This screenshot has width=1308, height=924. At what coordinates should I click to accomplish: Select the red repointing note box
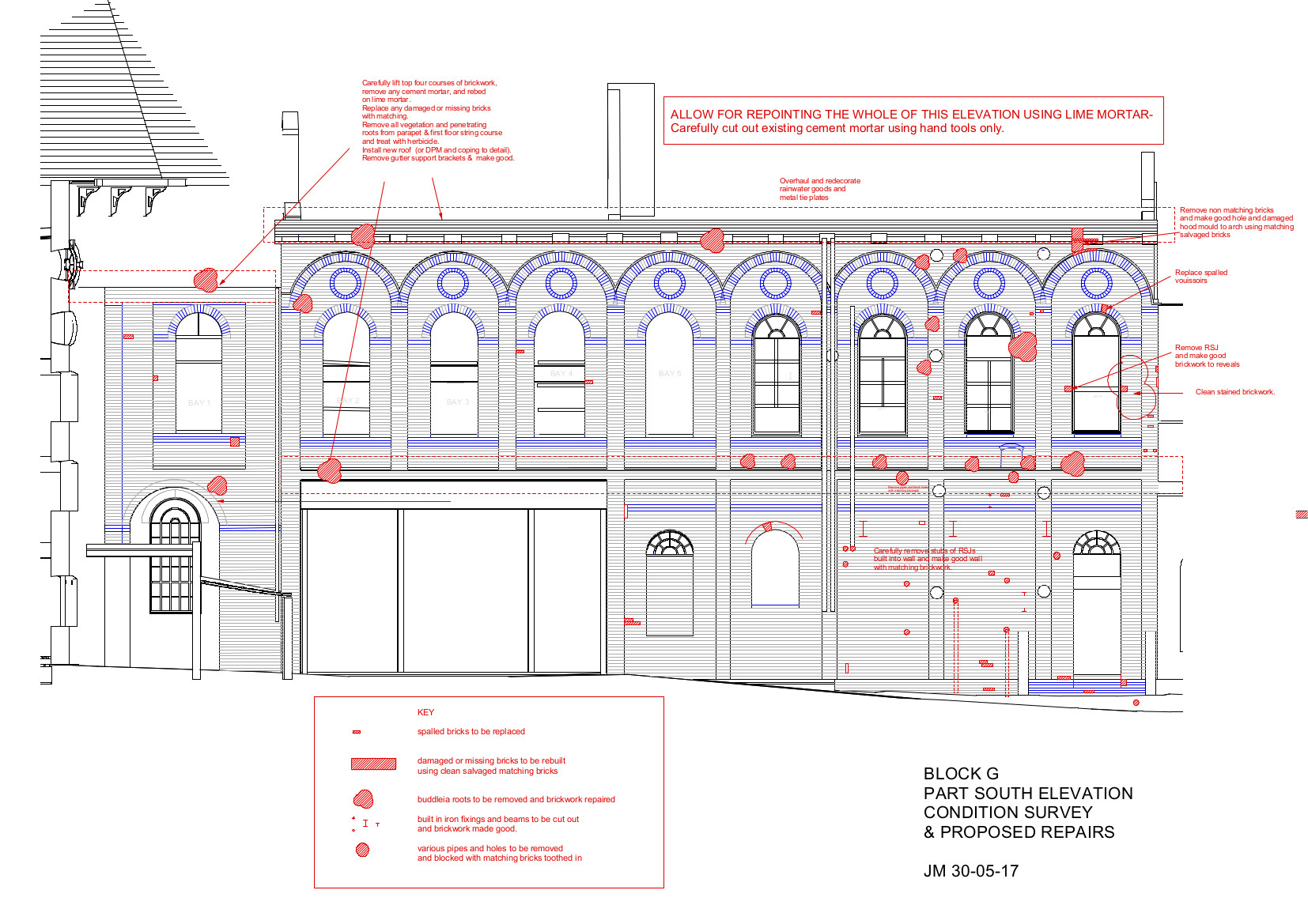[x=913, y=121]
